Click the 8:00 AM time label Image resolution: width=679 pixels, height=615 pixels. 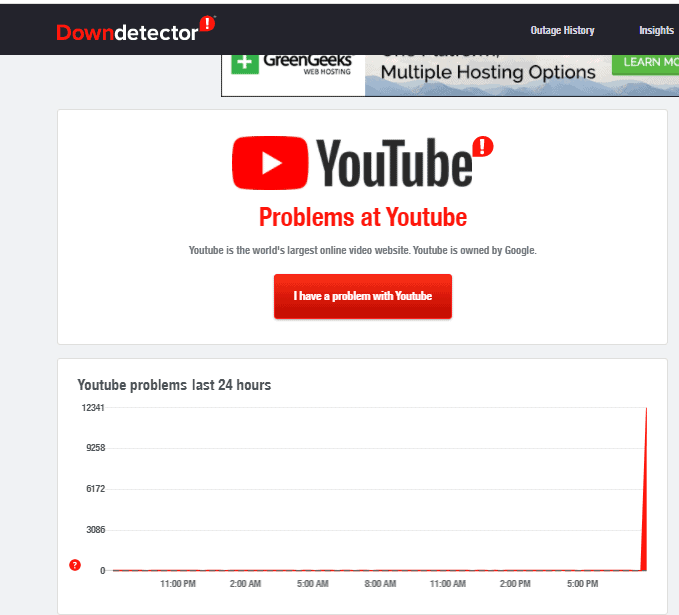click(380, 584)
